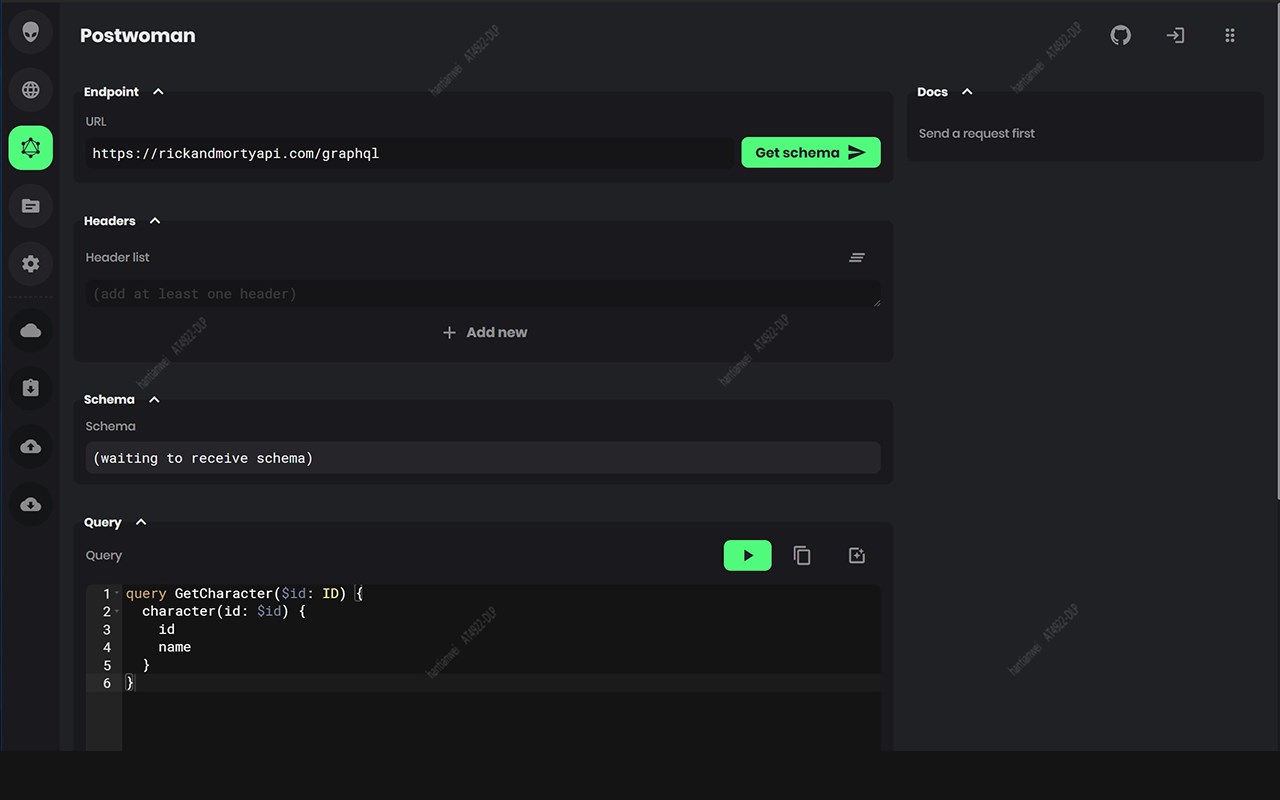Fold code at query line 1

pos(117,594)
